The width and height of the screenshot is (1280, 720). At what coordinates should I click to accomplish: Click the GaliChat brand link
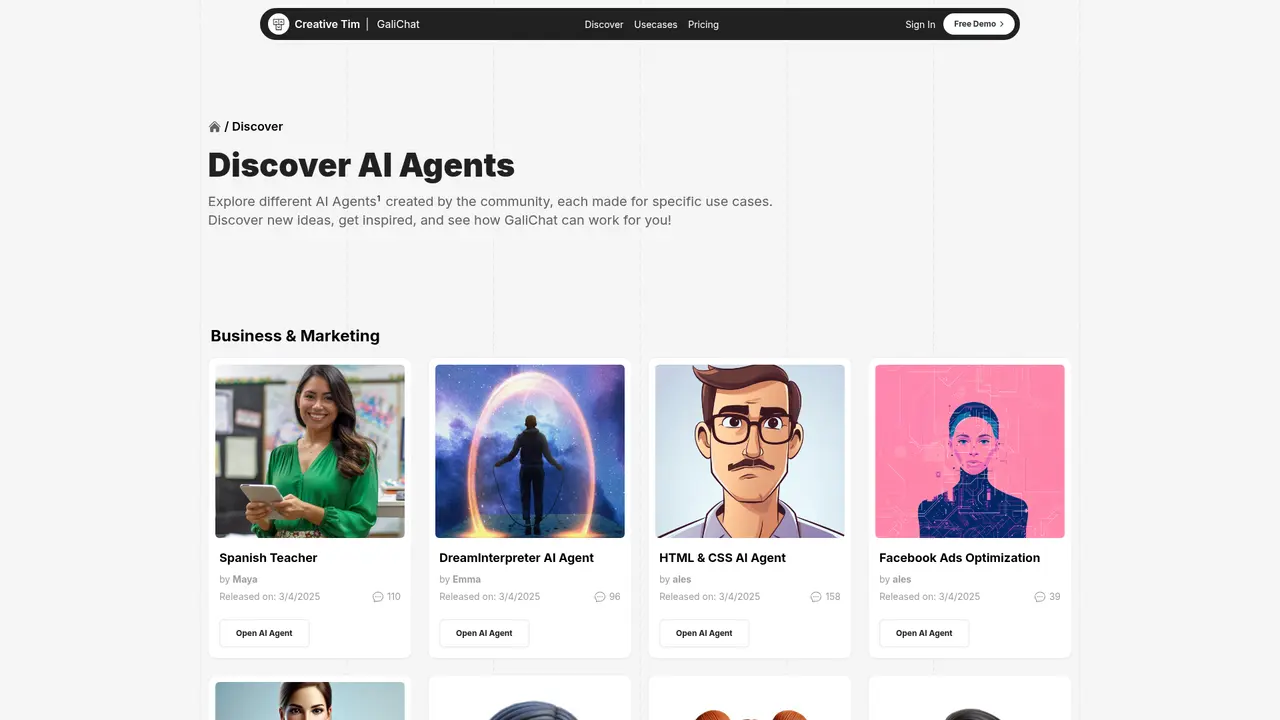coord(398,24)
